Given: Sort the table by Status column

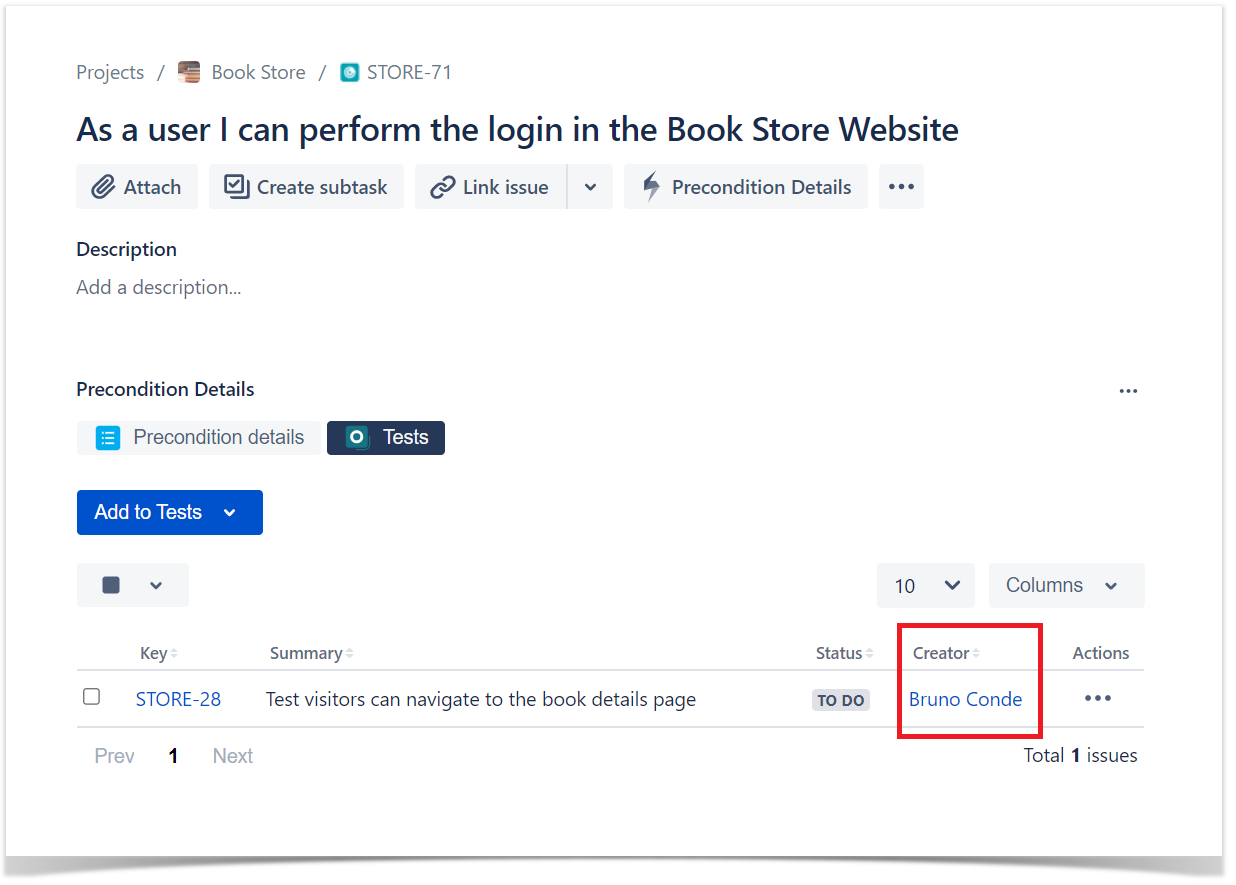Looking at the screenshot, I should coord(845,653).
